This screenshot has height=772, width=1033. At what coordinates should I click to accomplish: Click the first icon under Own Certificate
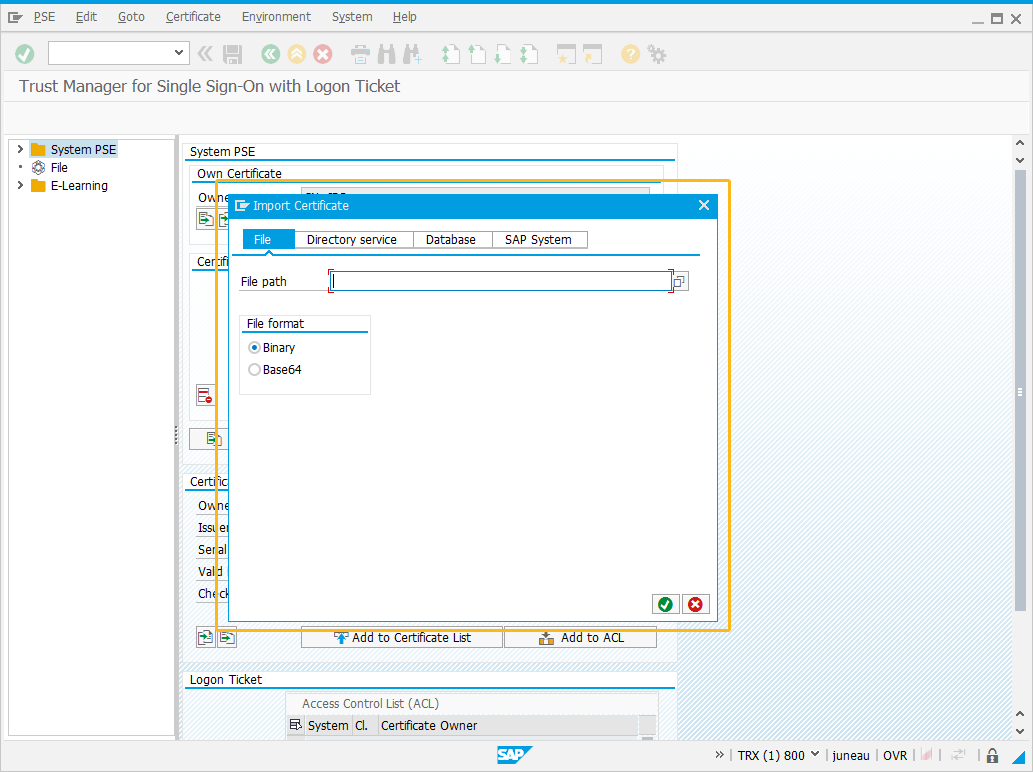[x=206, y=218]
